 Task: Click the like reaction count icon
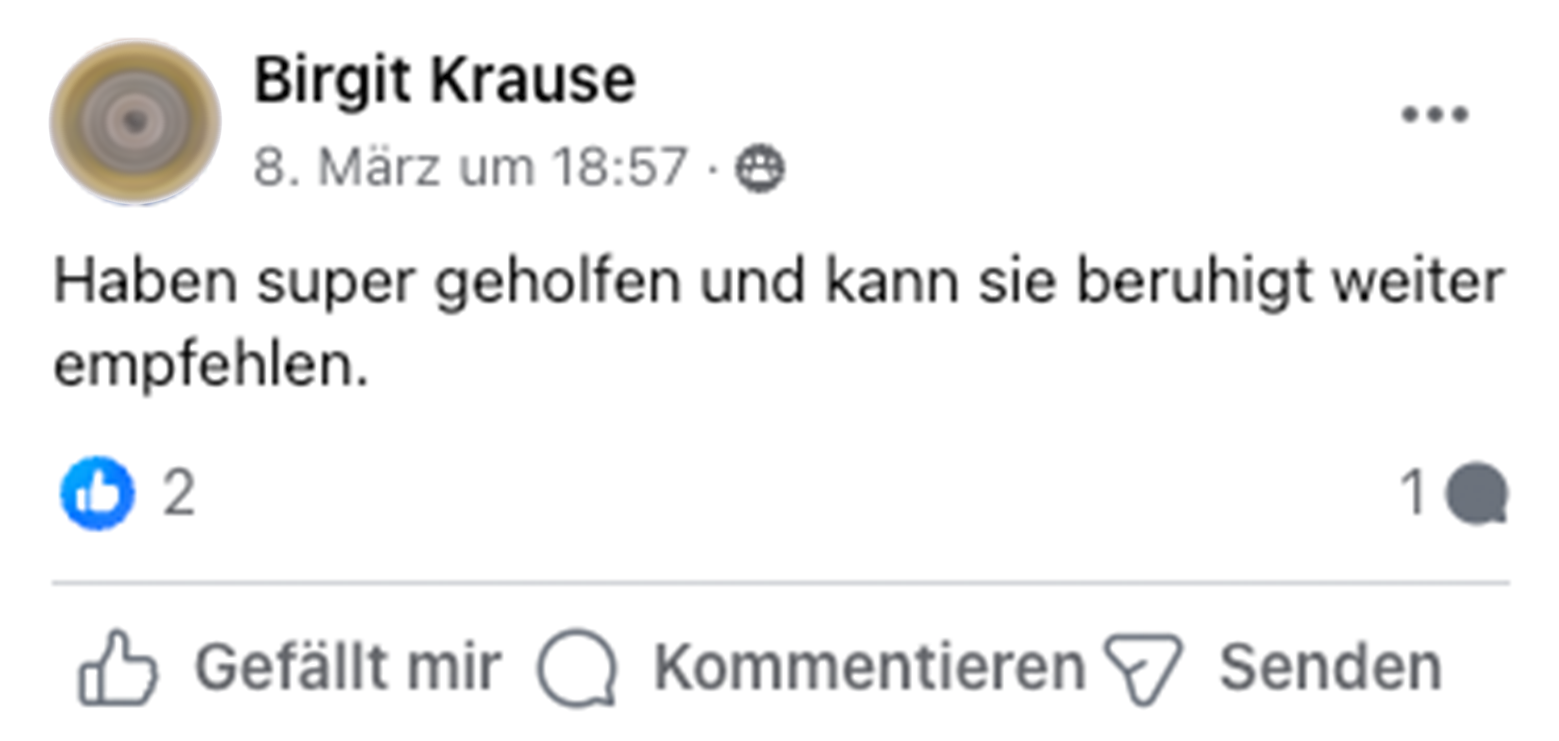pos(97,489)
